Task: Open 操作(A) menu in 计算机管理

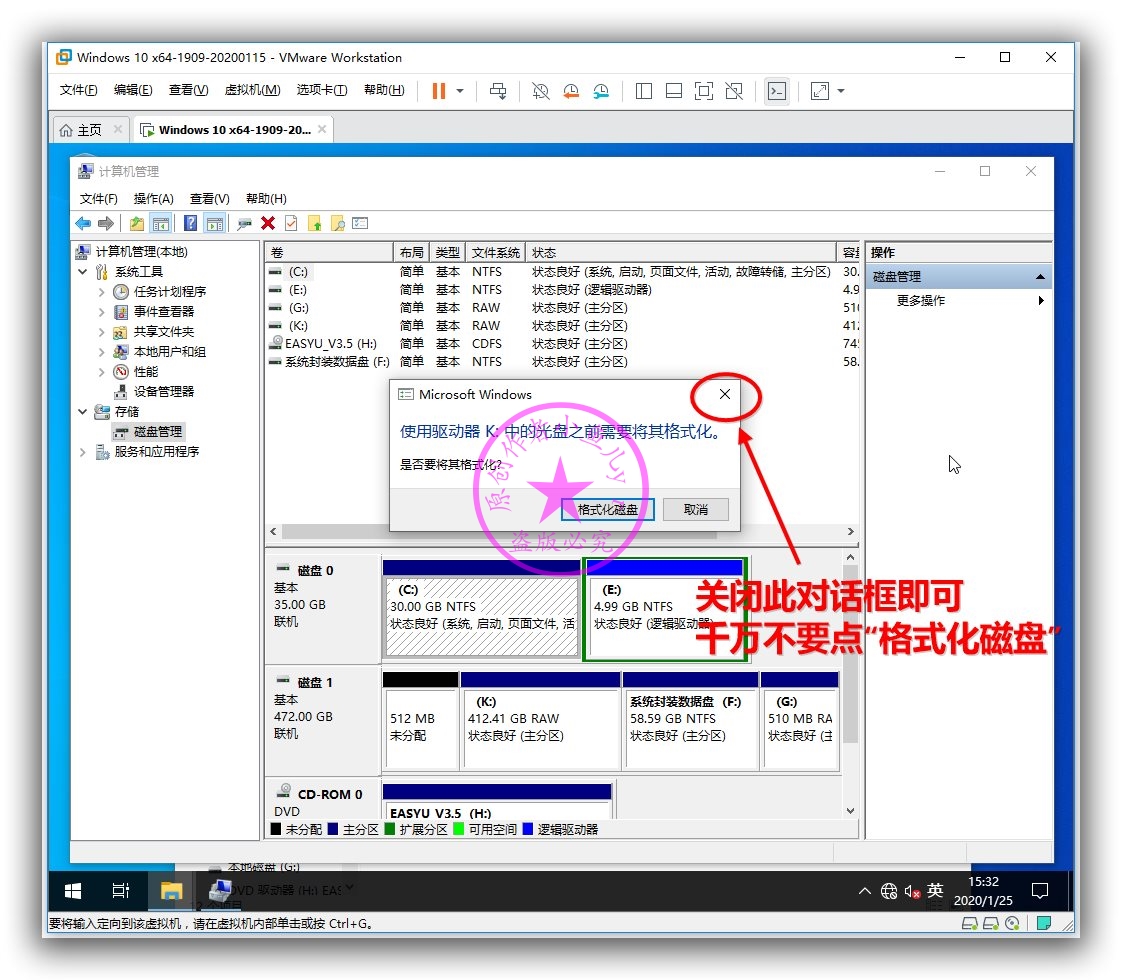Action: tap(153, 199)
